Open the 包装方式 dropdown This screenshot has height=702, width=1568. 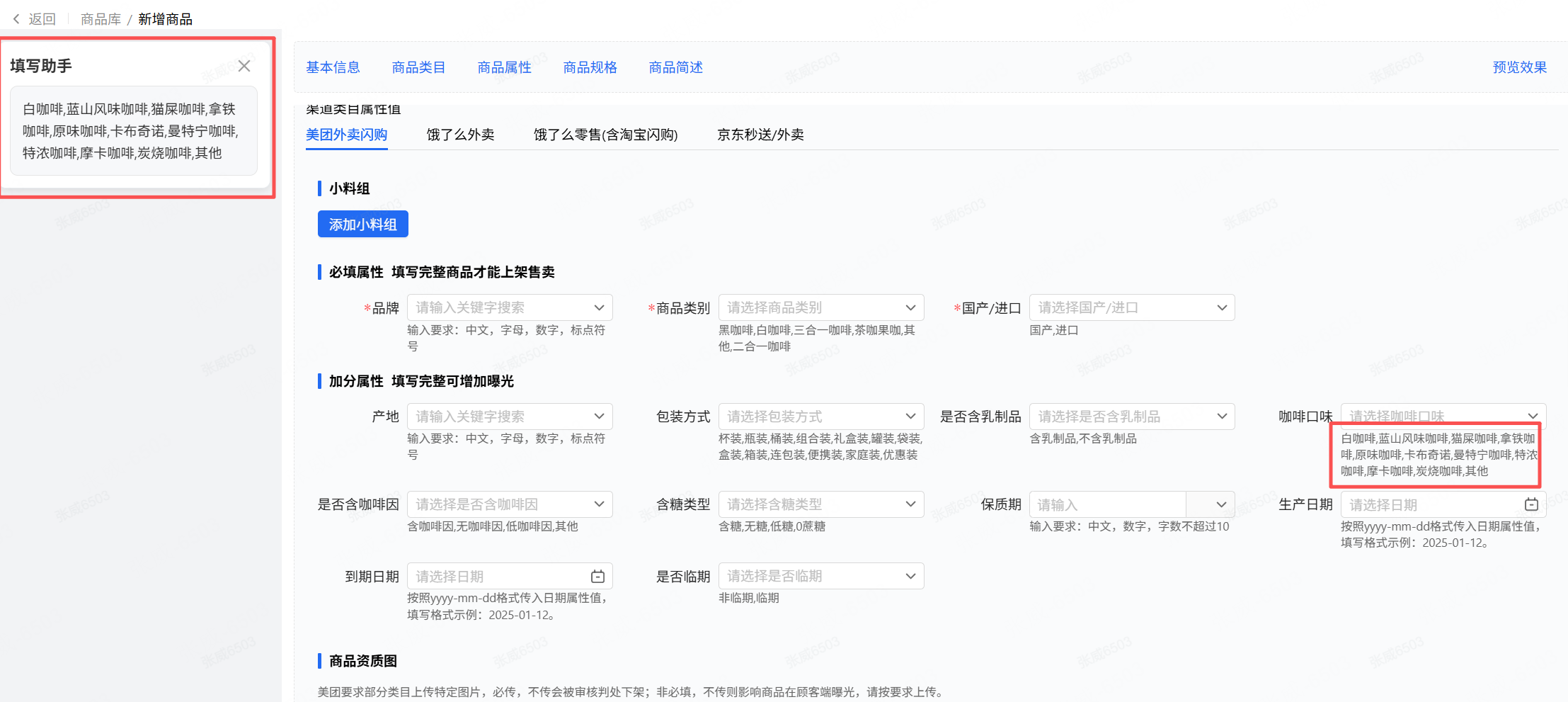tap(821, 417)
